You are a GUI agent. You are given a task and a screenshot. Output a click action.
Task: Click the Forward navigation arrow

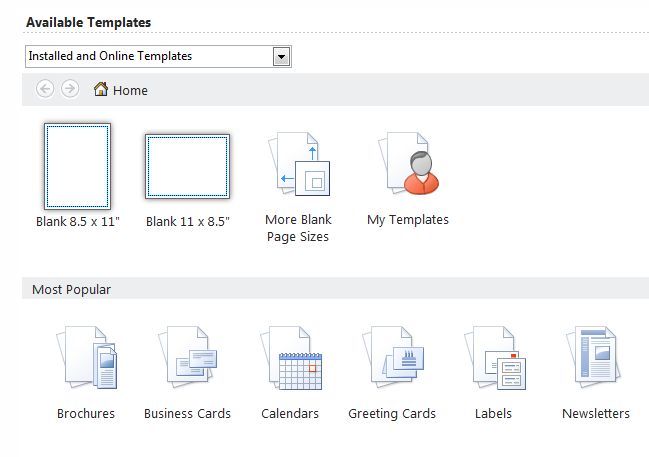pos(70,89)
